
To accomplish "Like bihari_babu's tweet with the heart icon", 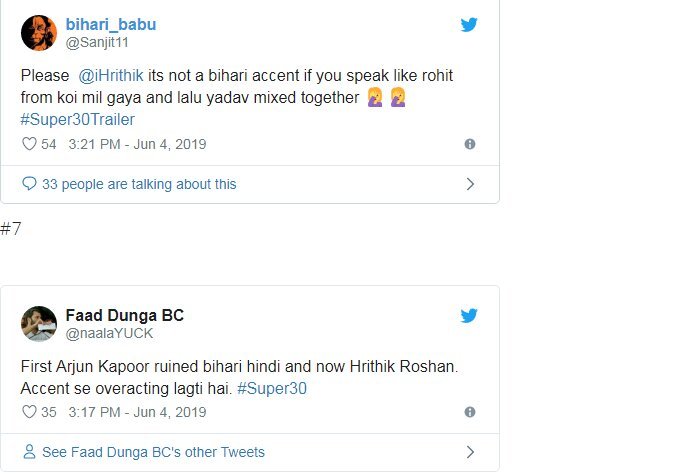I will (29, 144).
